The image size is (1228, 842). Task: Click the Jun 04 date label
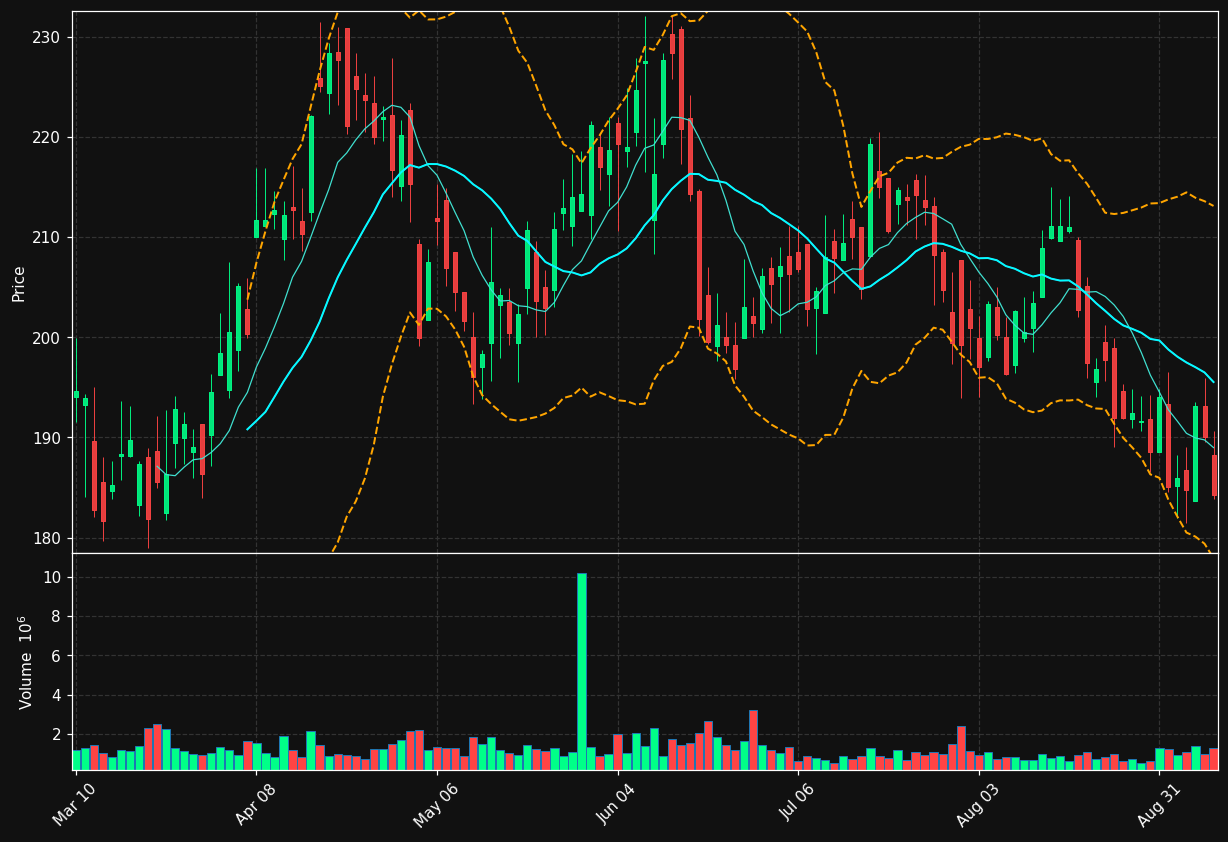616,805
